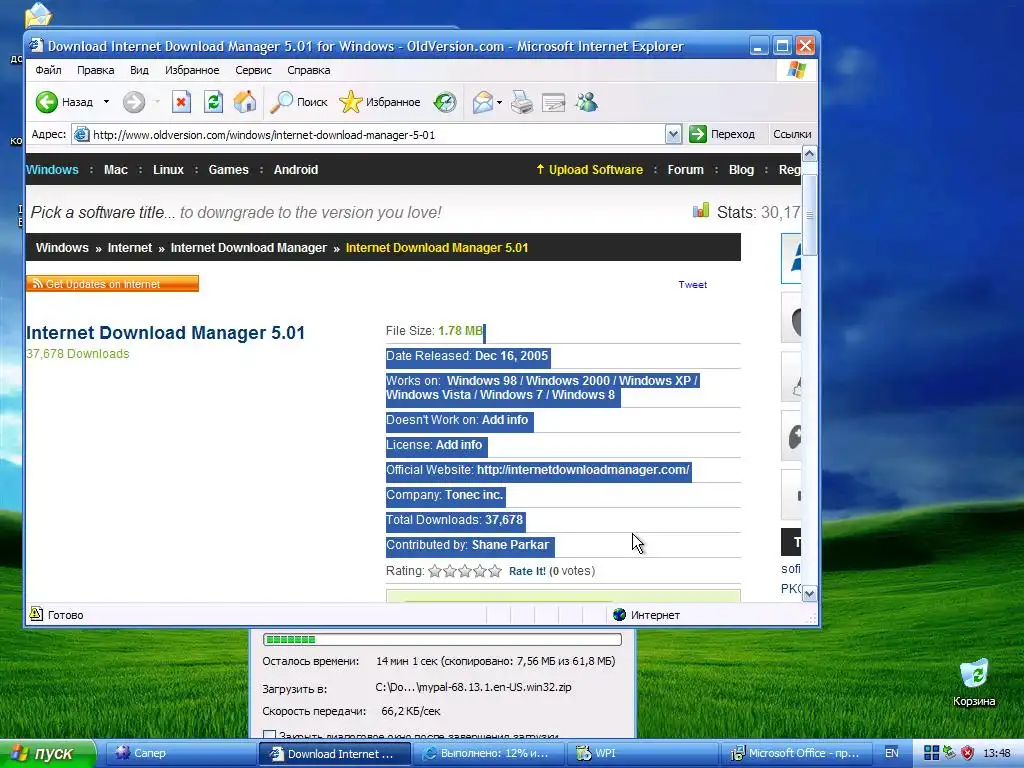Switch to WPI taskbar item

point(642,754)
